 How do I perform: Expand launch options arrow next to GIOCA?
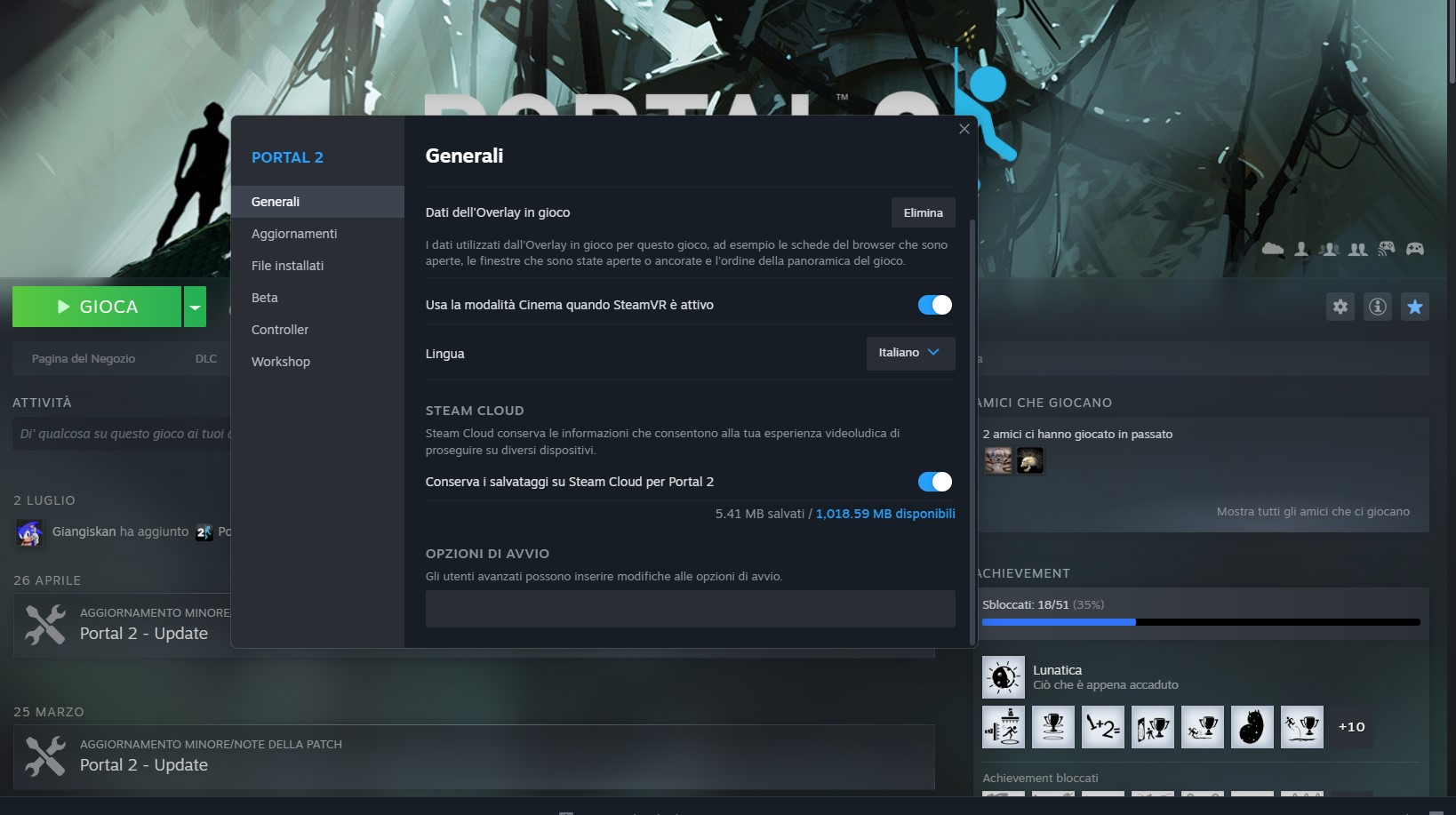pos(195,307)
